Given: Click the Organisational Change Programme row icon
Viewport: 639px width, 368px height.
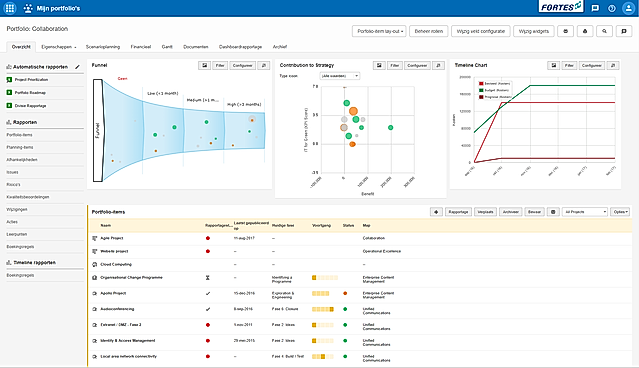Looking at the screenshot, I should click(95, 278).
